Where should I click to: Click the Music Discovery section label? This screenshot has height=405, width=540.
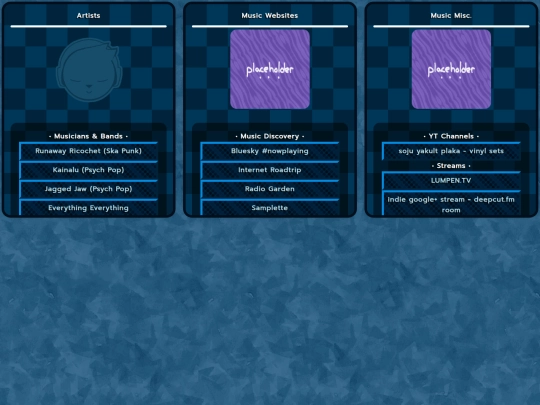(270, 136)
